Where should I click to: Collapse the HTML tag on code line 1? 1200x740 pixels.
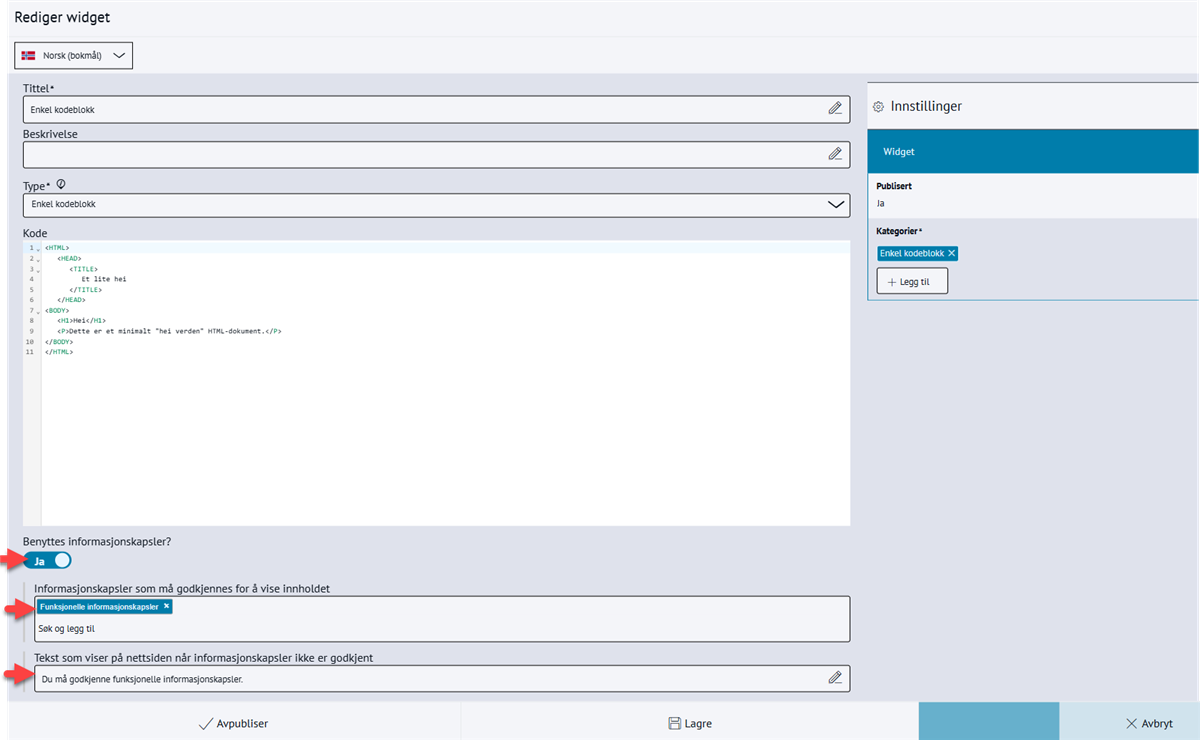coord(38,248)
